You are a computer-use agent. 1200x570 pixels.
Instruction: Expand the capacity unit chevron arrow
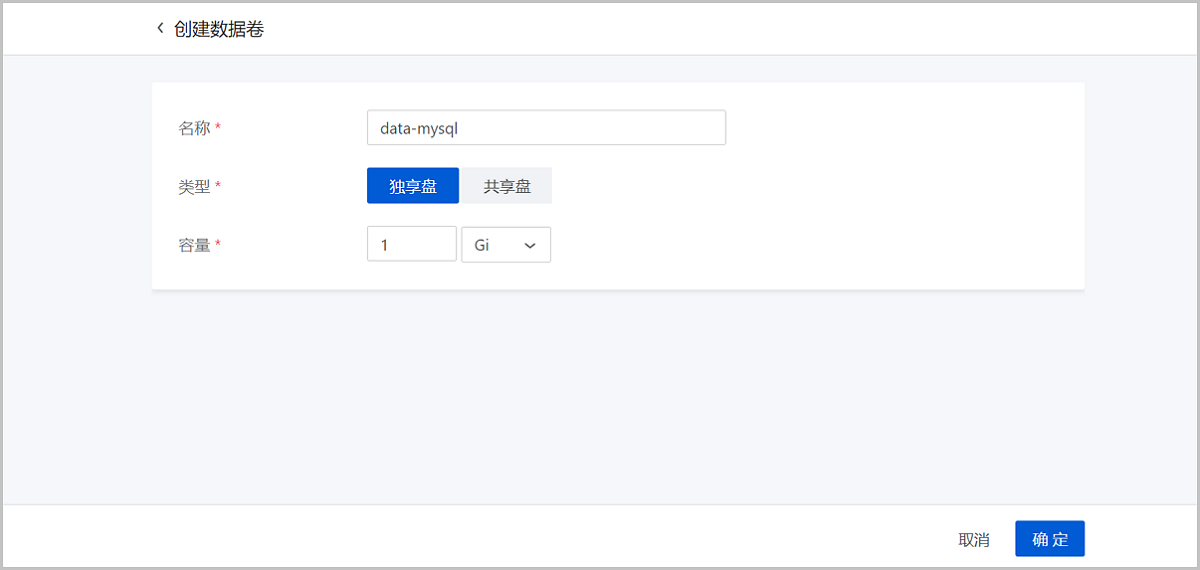pos(530,246)
